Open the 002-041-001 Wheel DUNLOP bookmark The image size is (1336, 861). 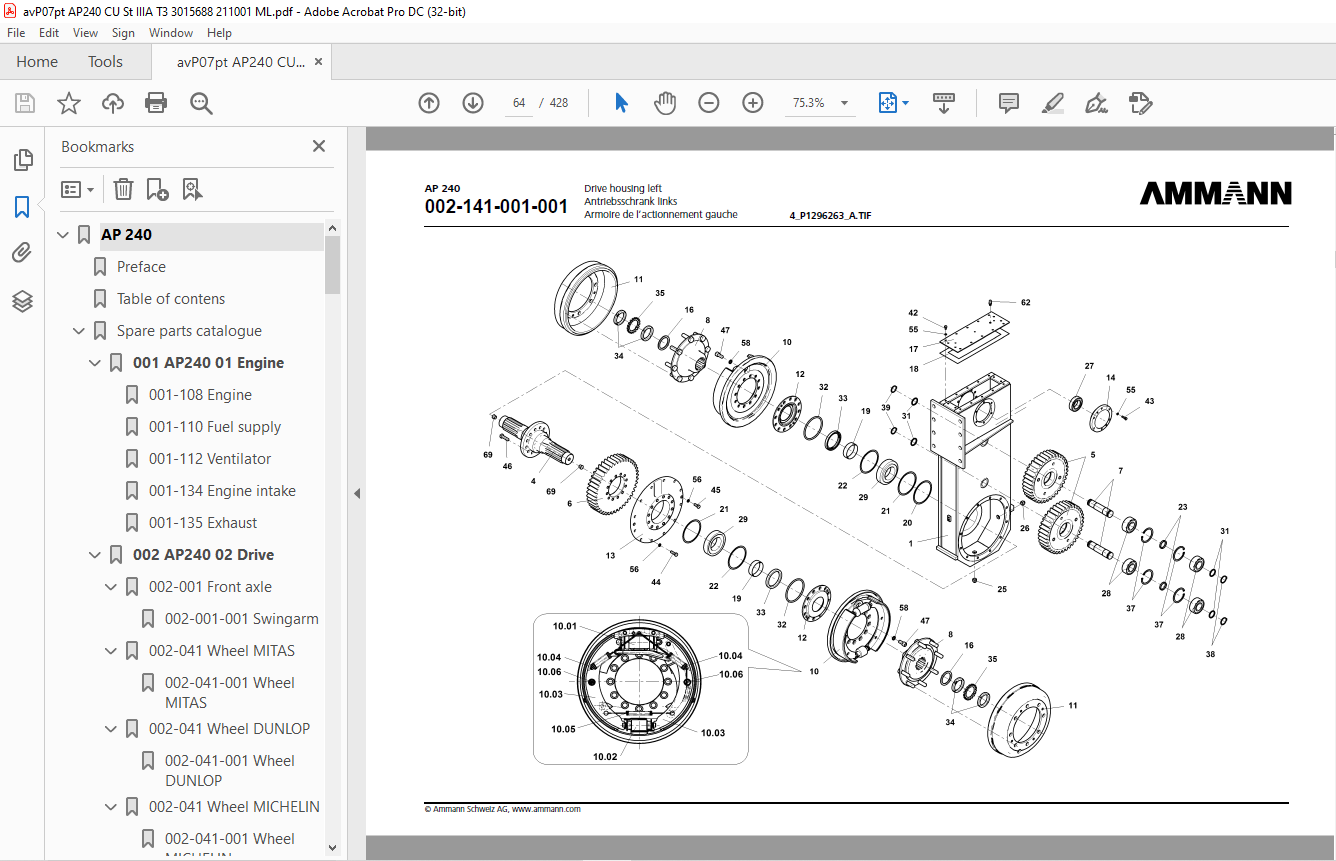point(230,770)
